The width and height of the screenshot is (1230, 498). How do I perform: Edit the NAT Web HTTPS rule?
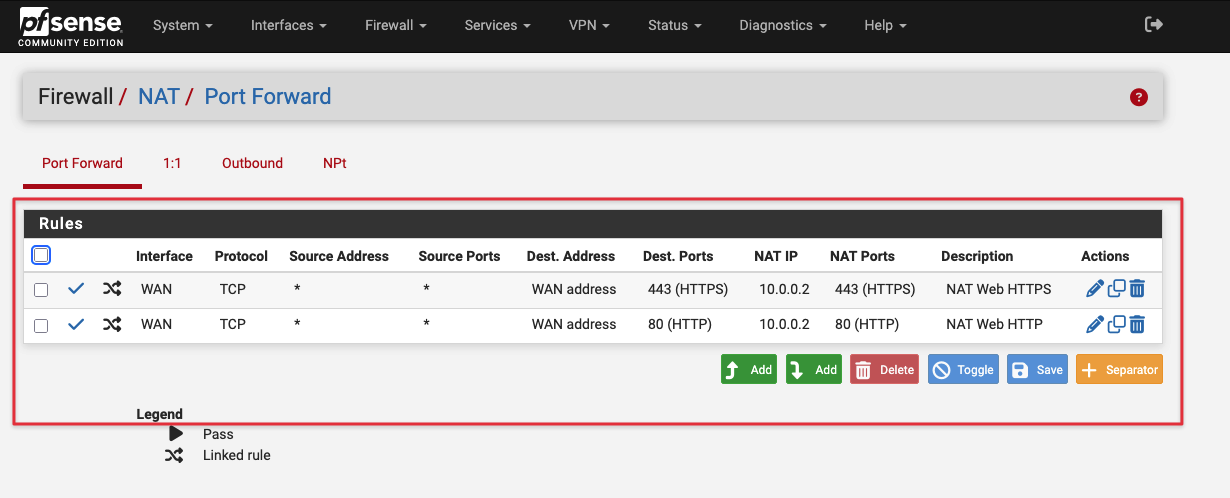(x=1094, y=289)
